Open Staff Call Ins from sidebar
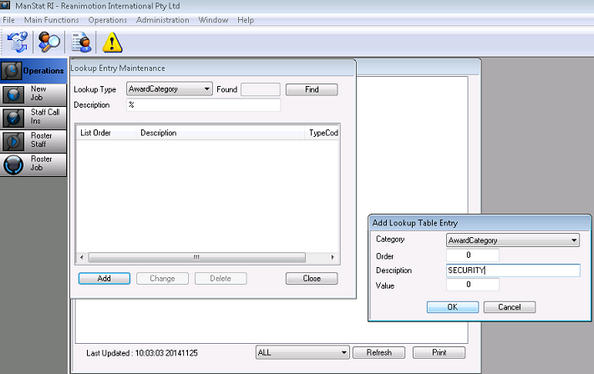Viewport: 594px width, 374px height. tap(33, 117)
